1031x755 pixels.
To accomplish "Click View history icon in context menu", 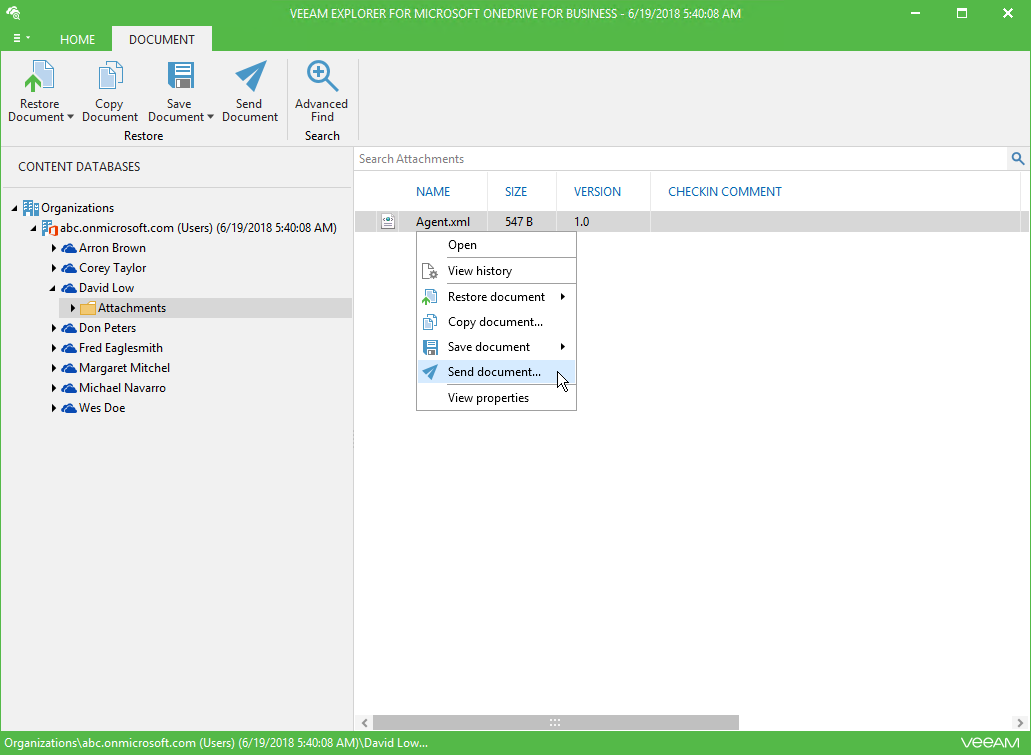I will pos(430,271).
